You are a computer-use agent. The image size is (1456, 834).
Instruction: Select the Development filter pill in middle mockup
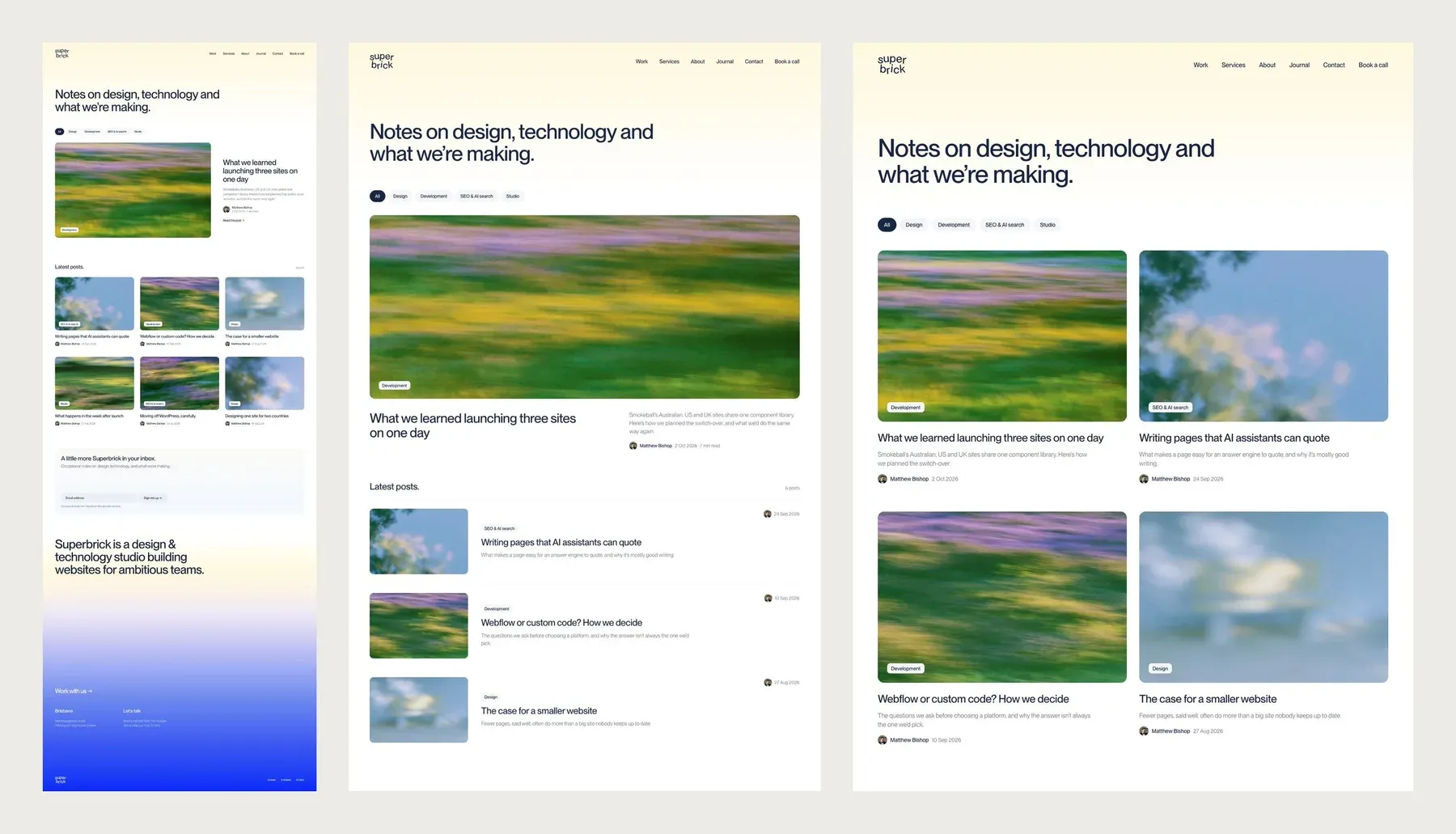click(x=434, y=196)
